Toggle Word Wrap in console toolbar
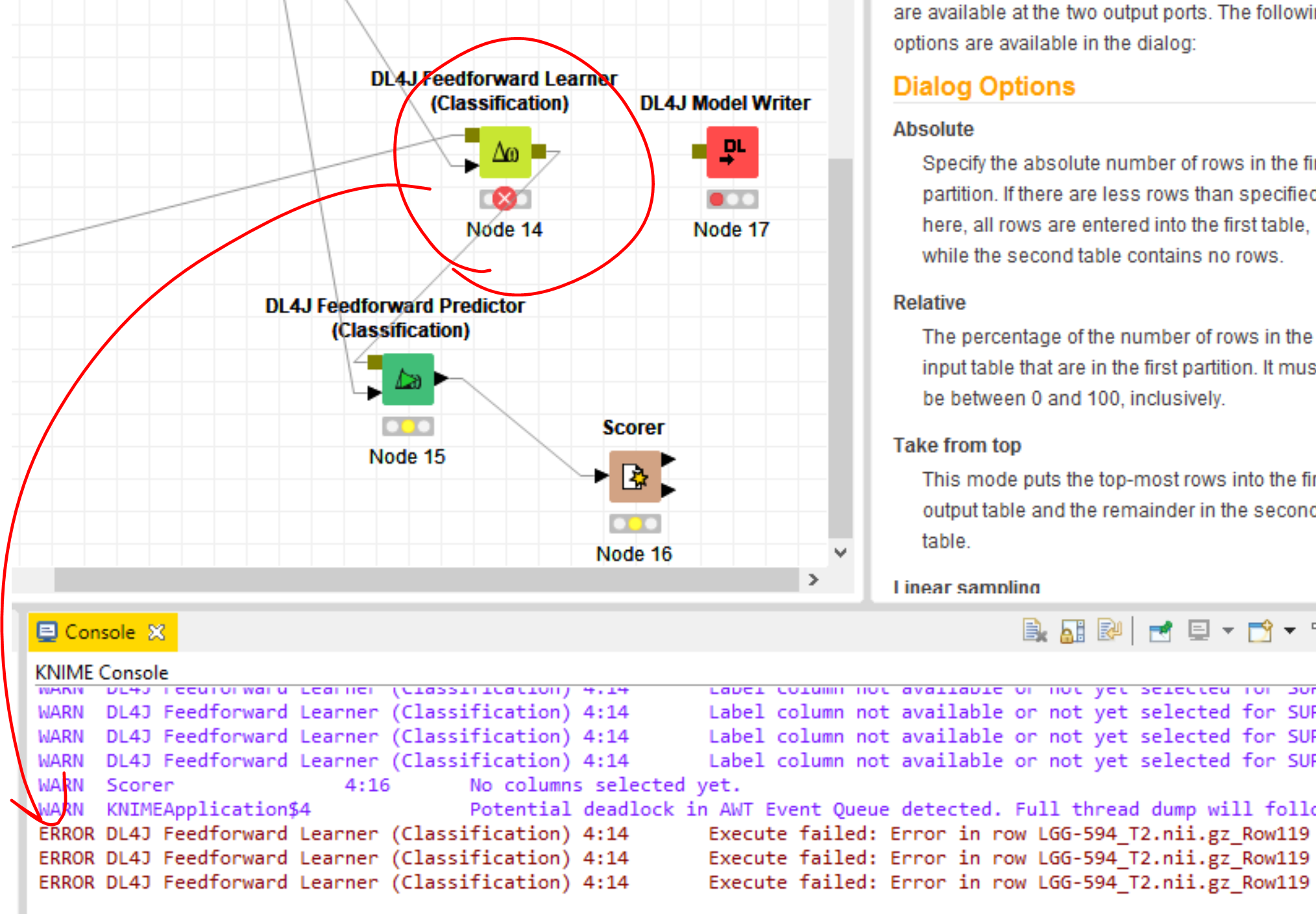The height and width of the screenshot is (914, 1316). pos(1110,631)
